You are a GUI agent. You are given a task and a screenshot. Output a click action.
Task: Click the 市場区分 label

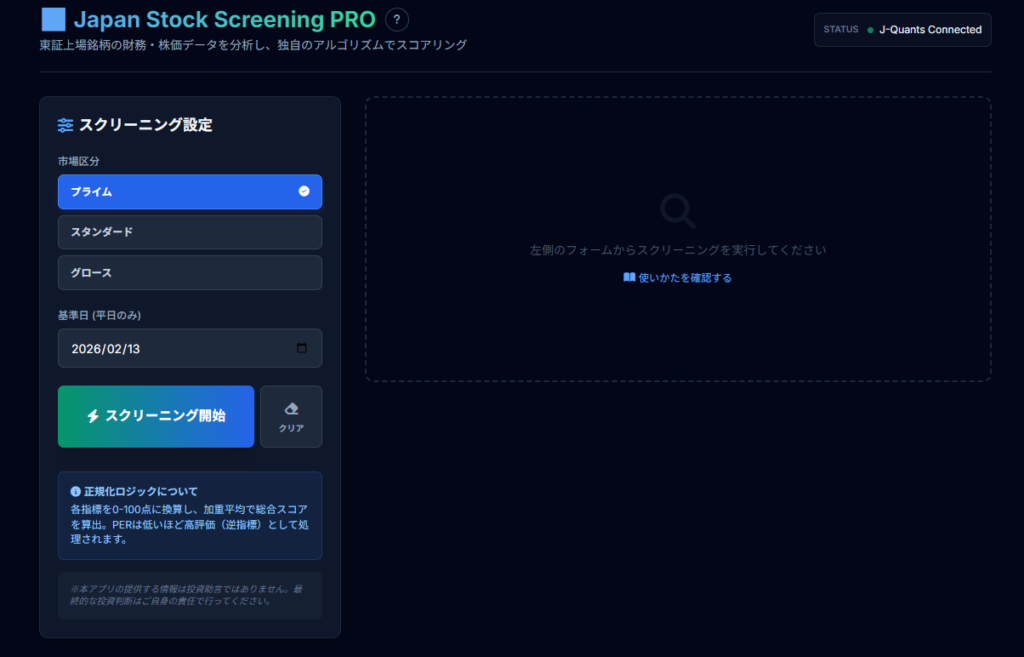click(79, 161)
